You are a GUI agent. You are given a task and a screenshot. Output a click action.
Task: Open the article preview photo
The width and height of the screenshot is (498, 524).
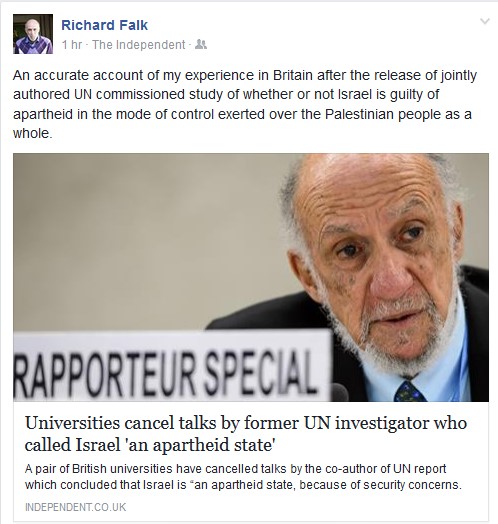click(251, 277)
